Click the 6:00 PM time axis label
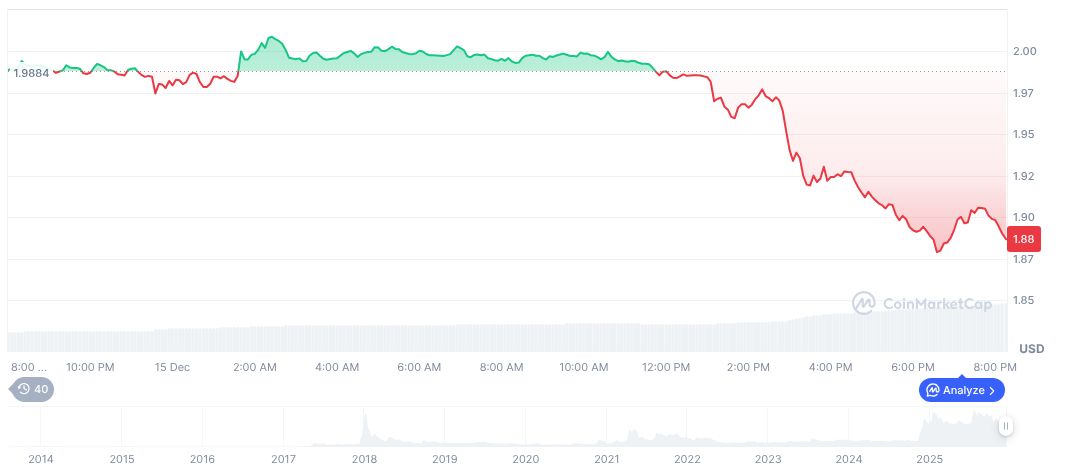Screen dimensions: 1072x470 pos(914,367)
